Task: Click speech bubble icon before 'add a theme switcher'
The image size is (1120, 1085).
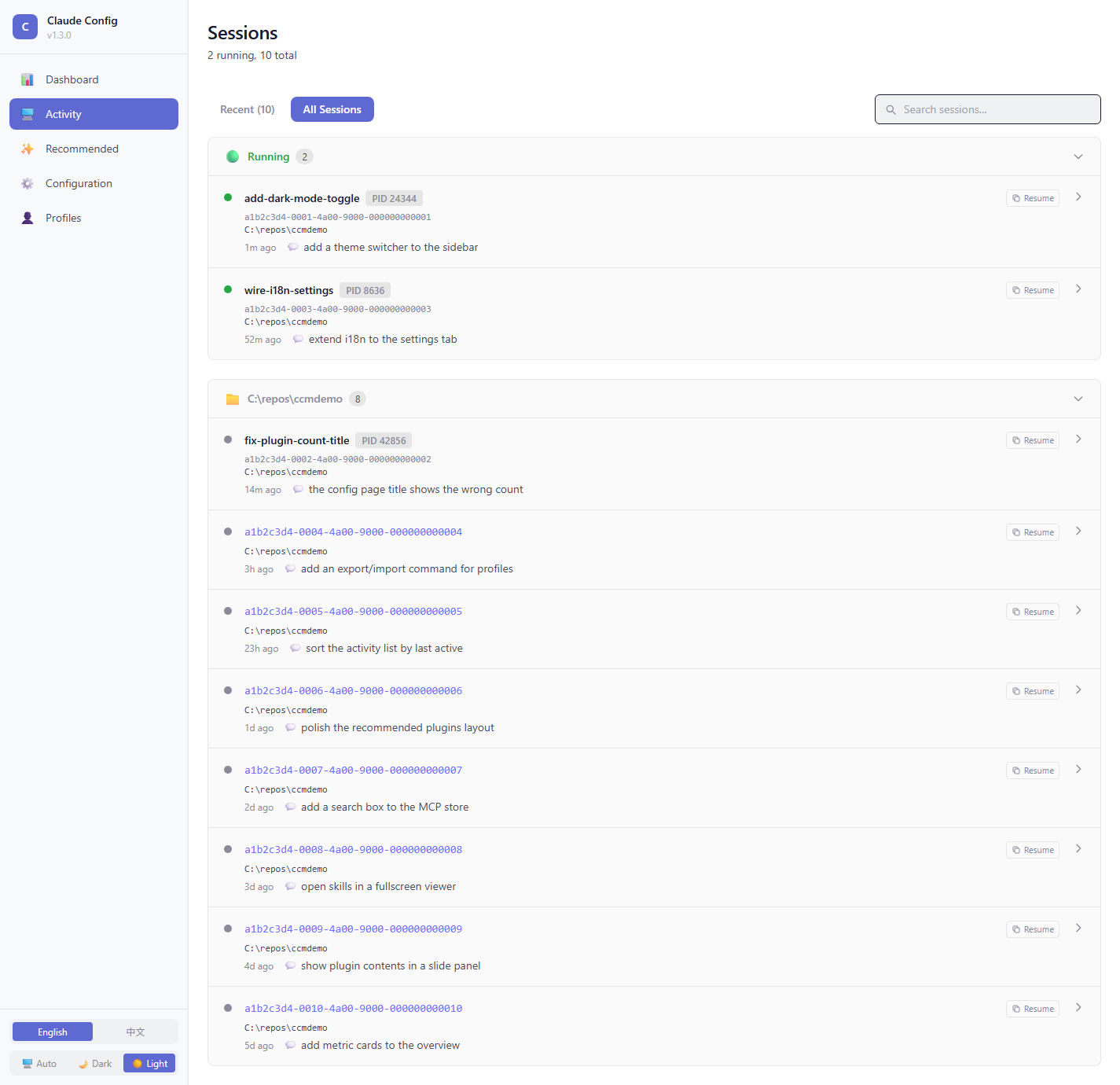Action: click(x=293, y=247)
